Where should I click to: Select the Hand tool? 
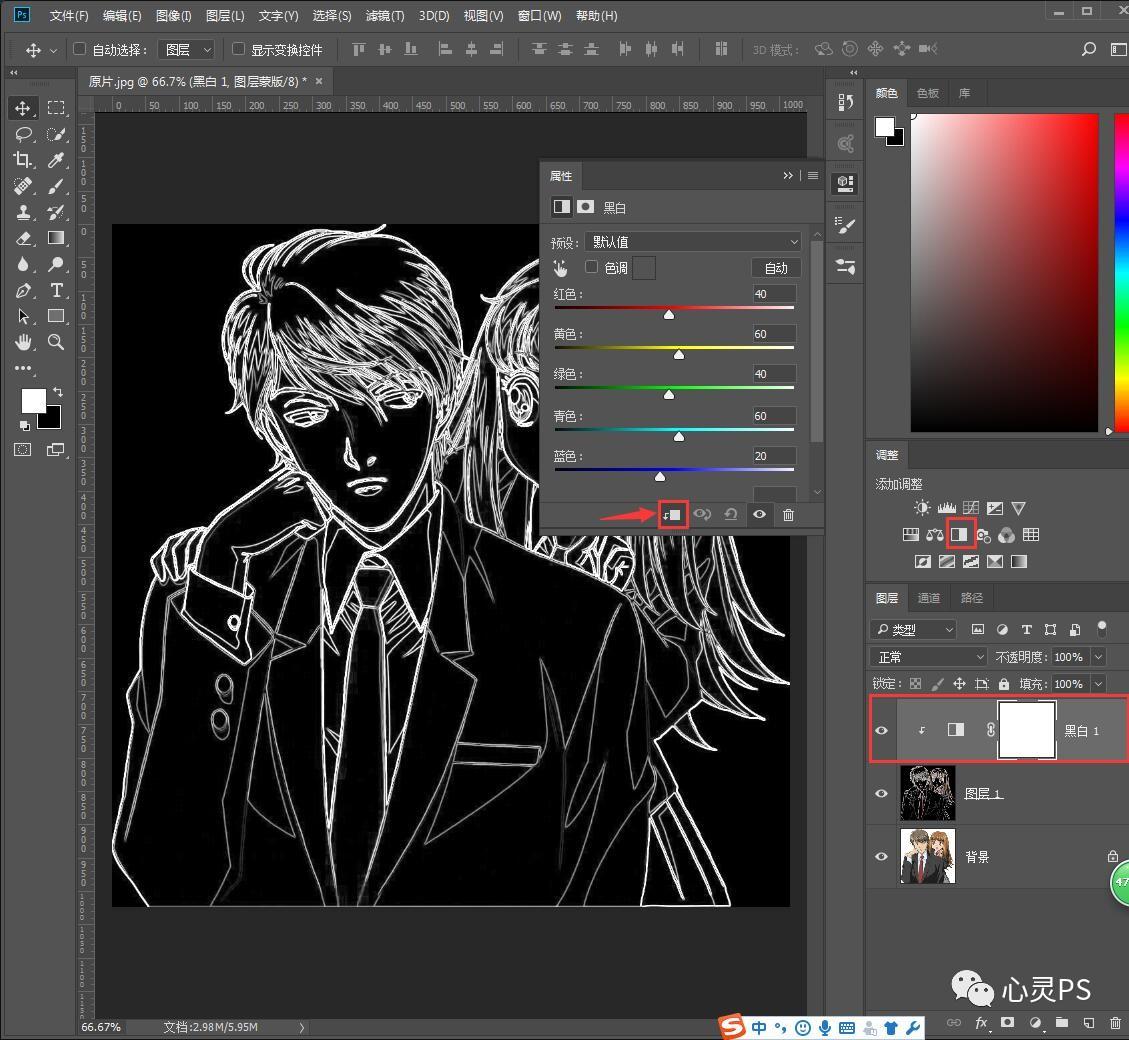[23, 342]
